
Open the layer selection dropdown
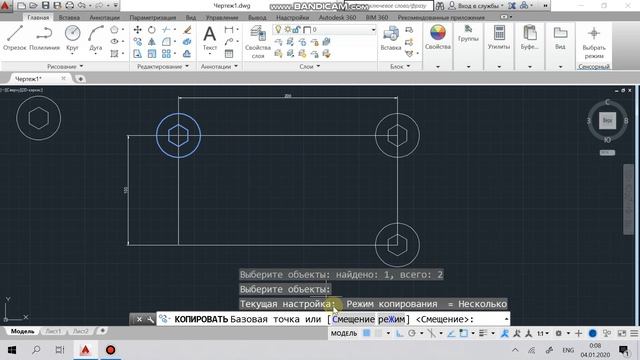[373, 30]
